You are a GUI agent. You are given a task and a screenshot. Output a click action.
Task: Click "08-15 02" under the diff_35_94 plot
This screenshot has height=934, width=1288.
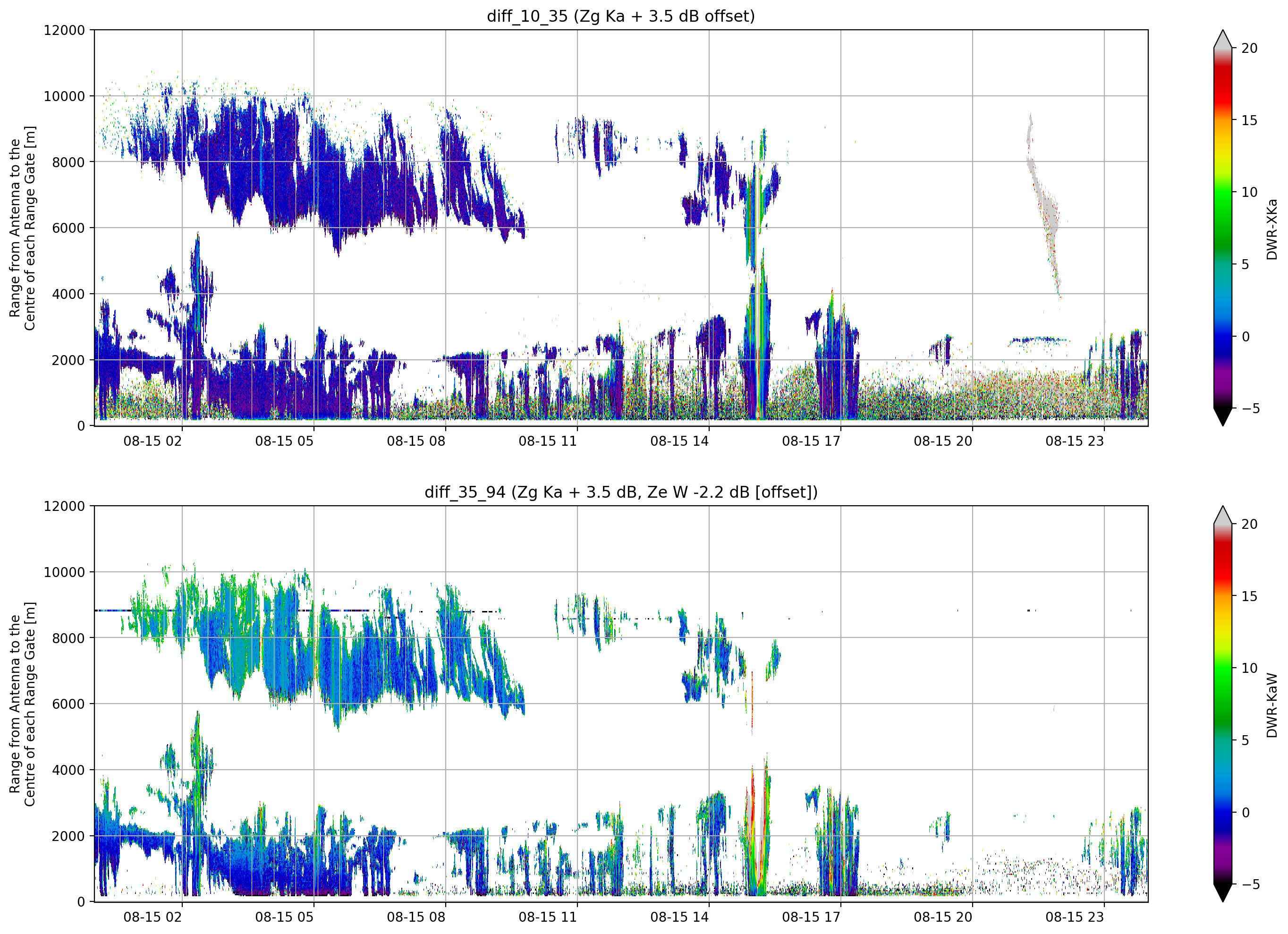(x=153, y=917)
